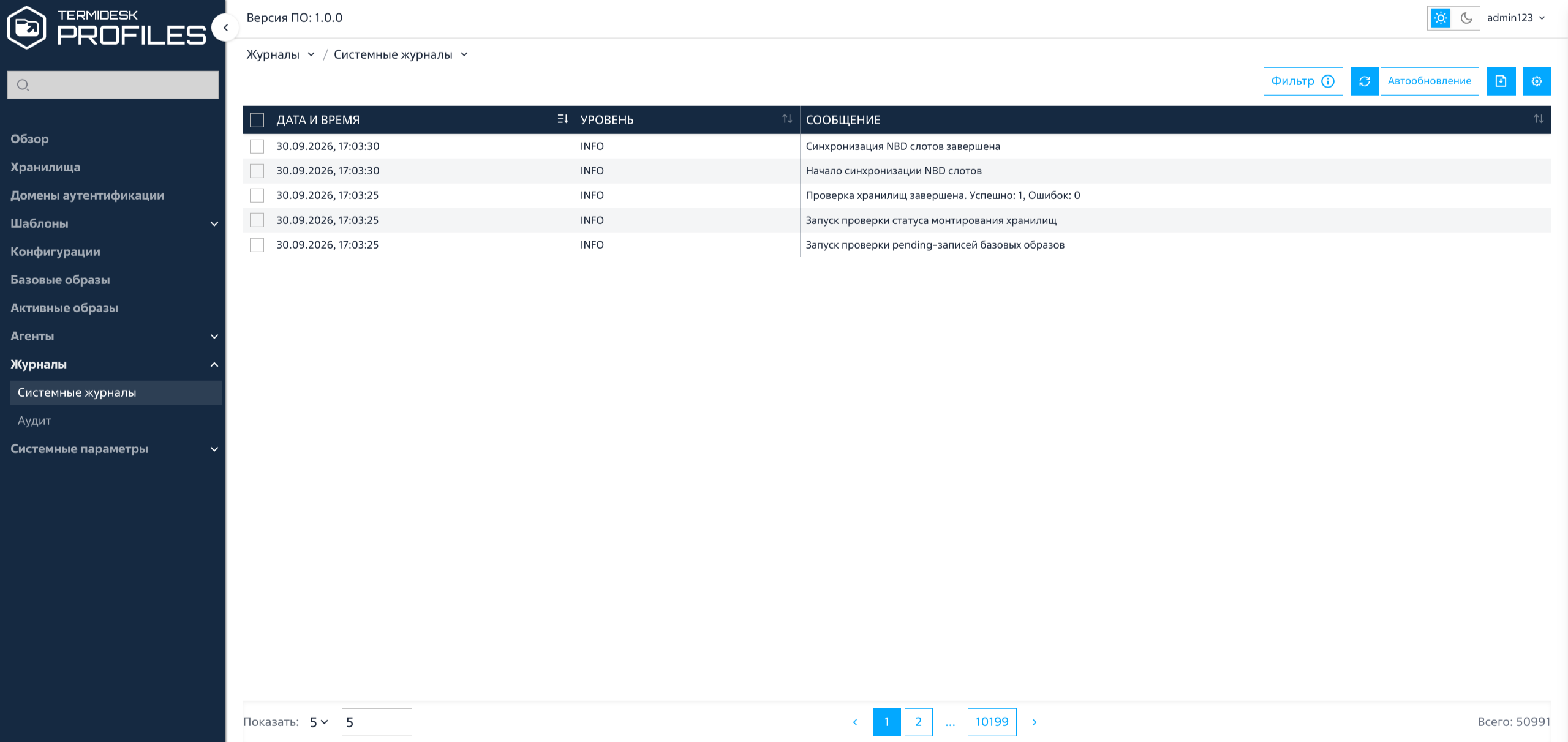The image size is (1568, 742).
Task: Go to Базовые образы in sidebar
Action: pos(60,280)
